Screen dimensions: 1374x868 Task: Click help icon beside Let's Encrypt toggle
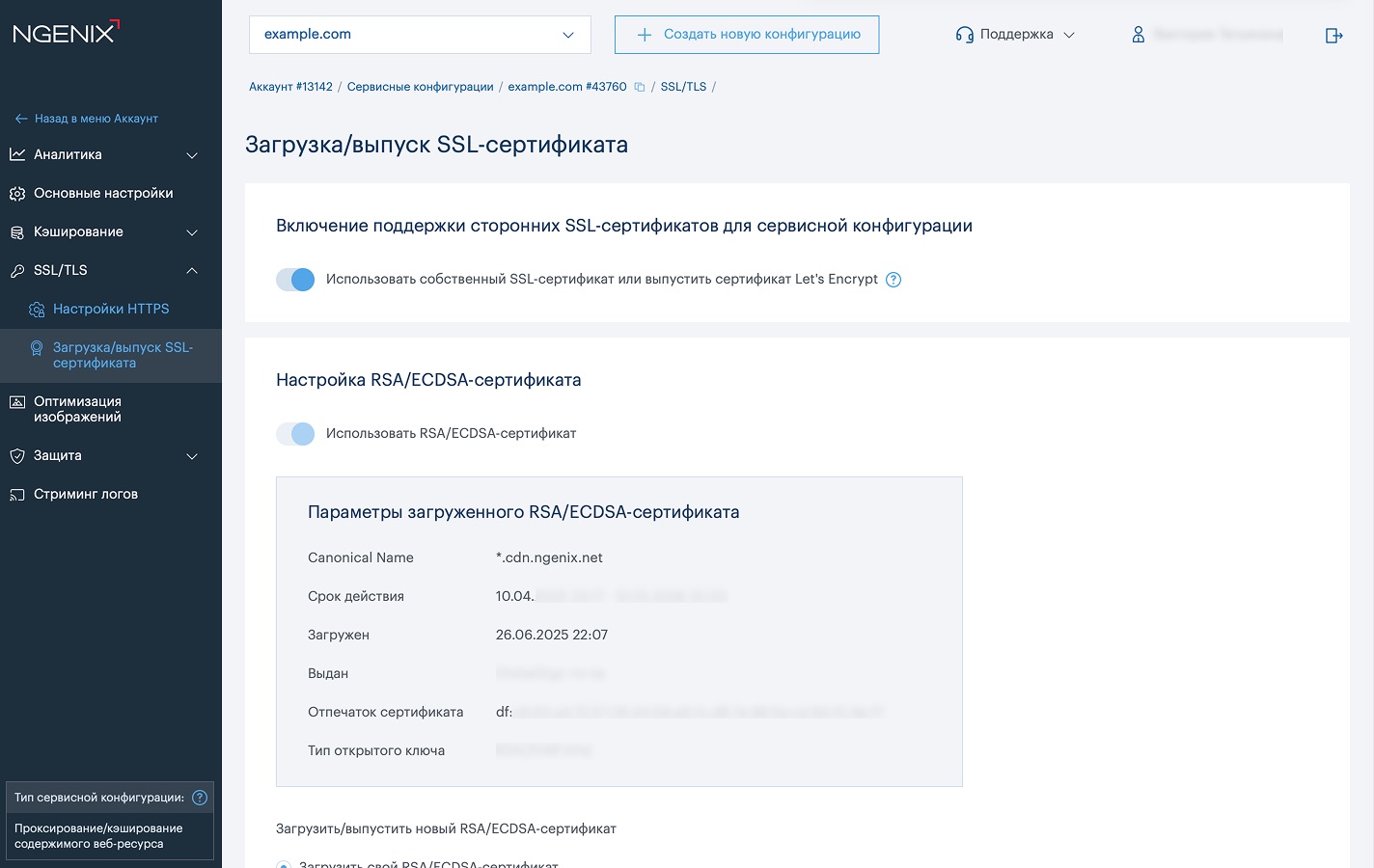(893, 280)
